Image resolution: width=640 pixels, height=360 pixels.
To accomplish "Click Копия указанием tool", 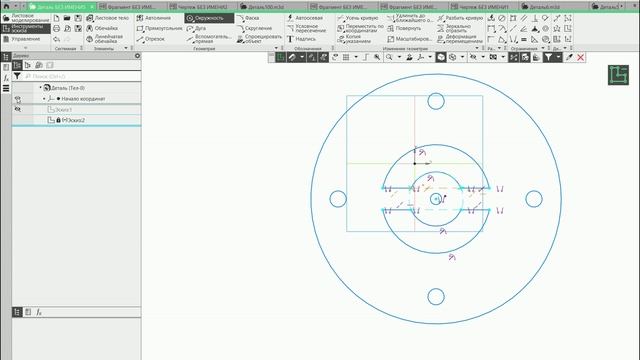I will point(354,39).
